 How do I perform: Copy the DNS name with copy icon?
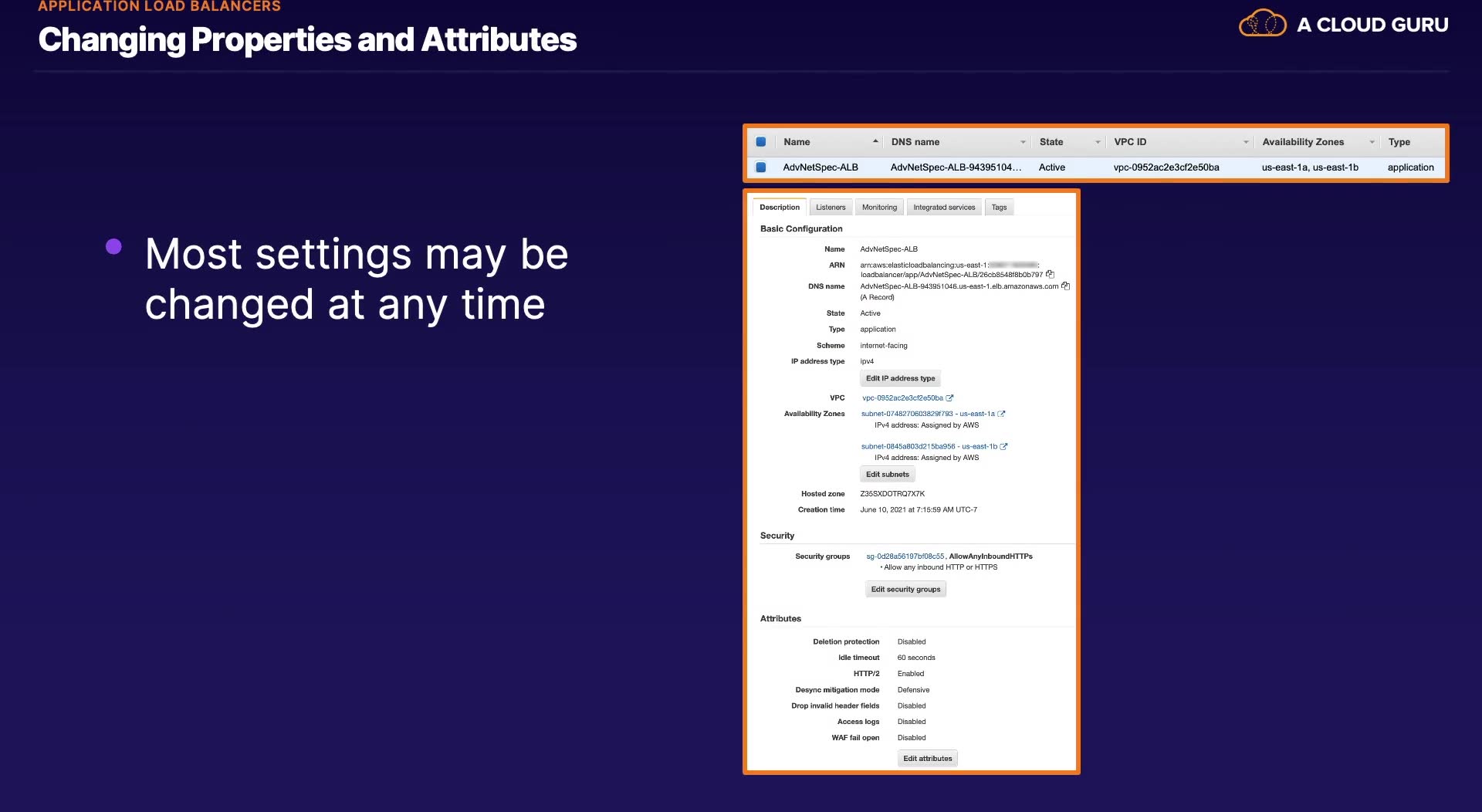click(1065, 286)
